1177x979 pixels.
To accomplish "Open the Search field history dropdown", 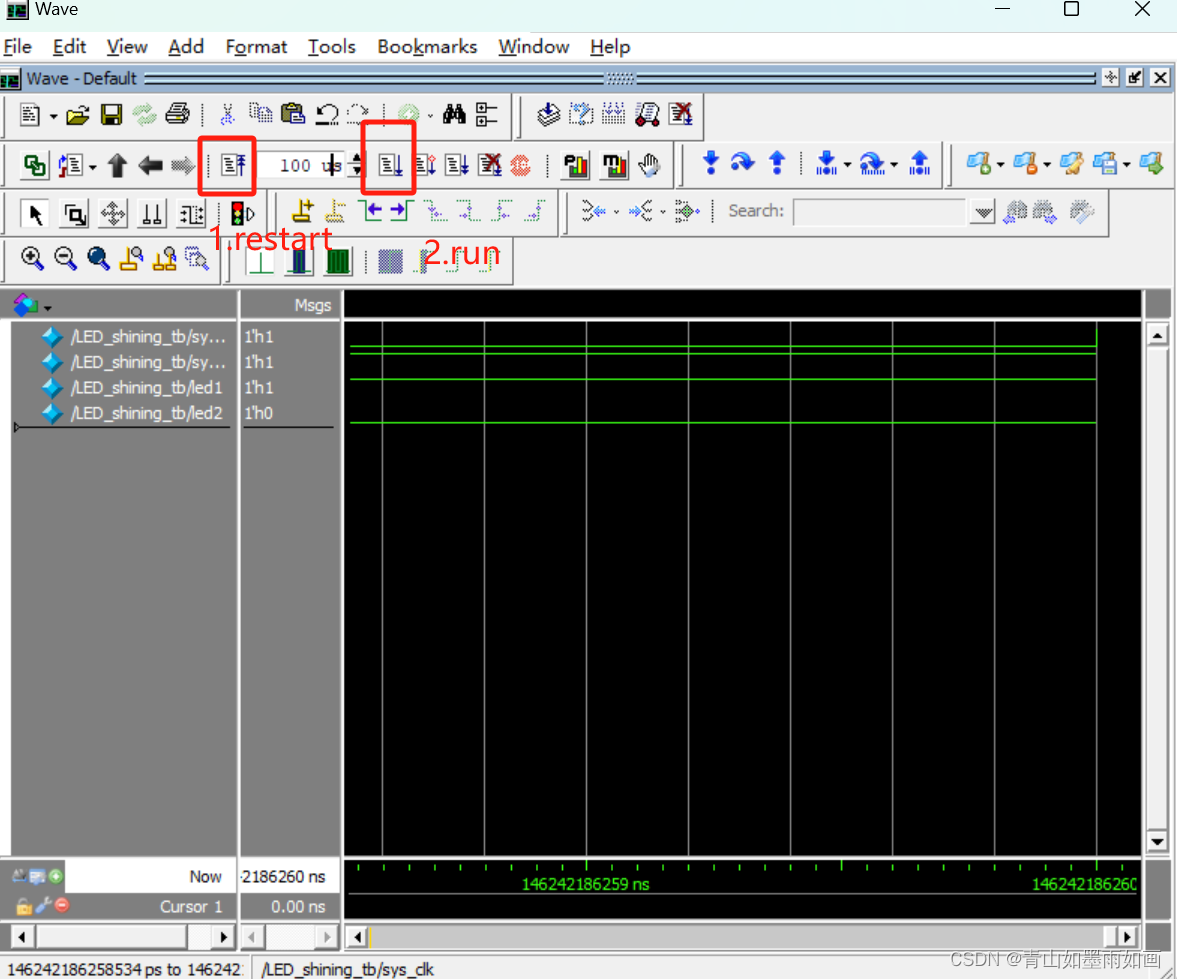I will (982, 211).
